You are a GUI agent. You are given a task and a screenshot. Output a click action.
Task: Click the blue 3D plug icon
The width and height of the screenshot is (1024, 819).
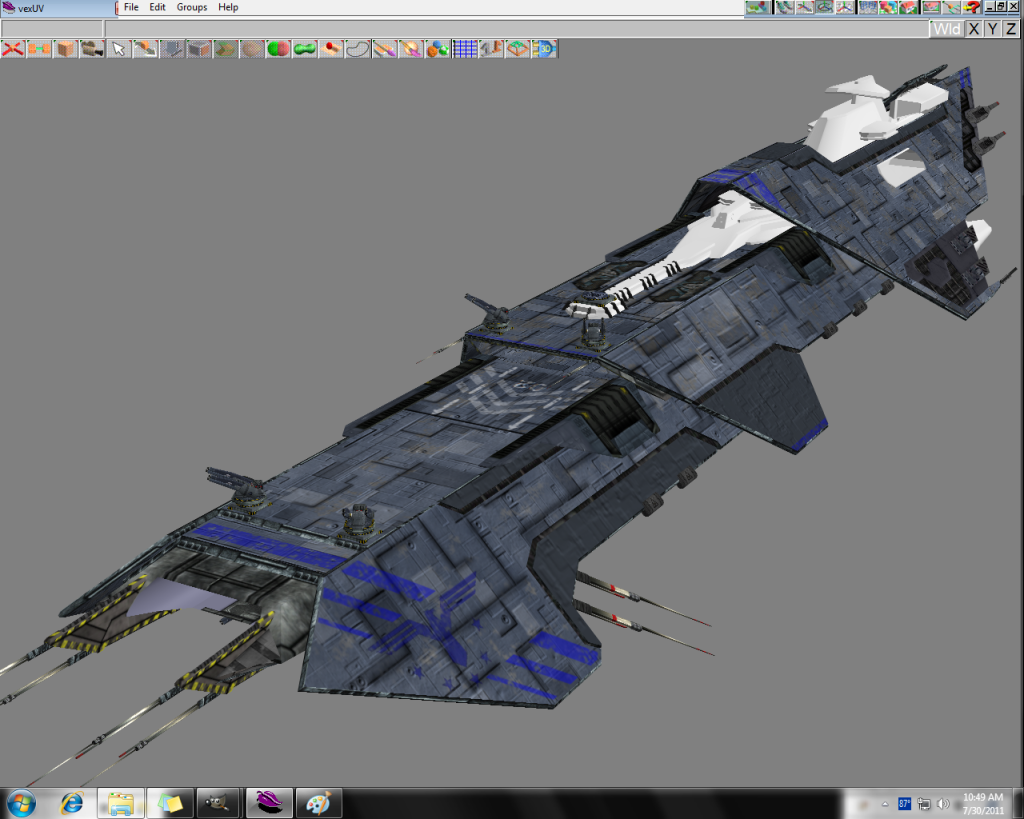click(545, 49)
